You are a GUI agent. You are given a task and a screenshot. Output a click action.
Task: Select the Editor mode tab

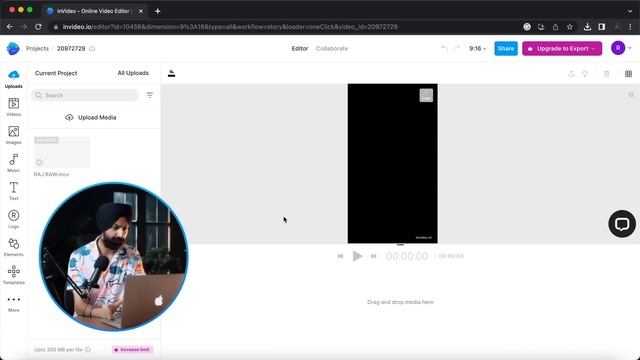(x=300, y=49)
